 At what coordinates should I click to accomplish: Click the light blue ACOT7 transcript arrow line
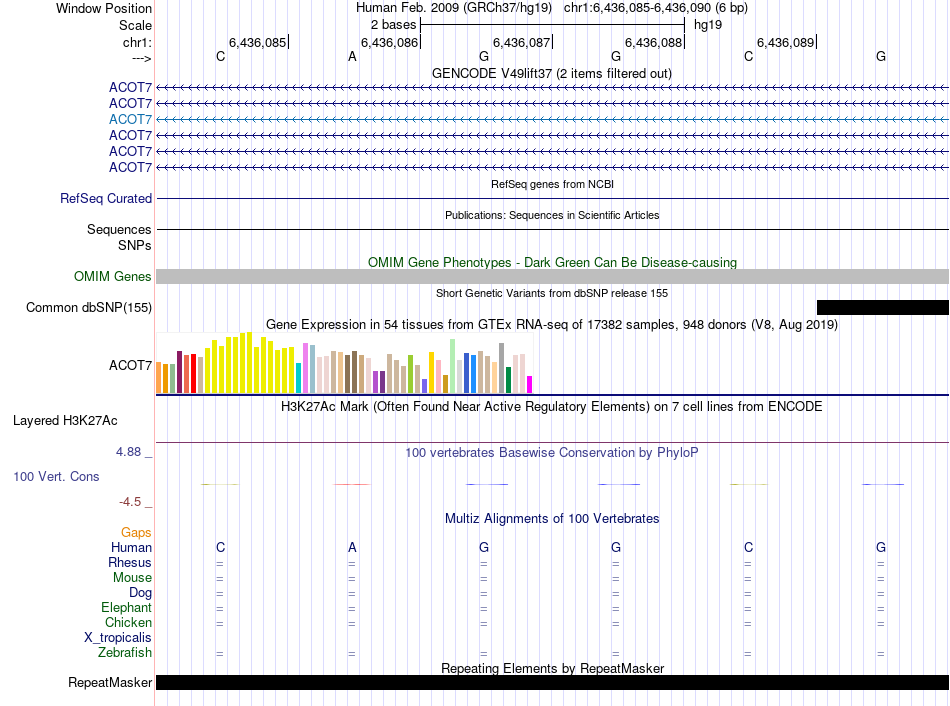(552, 119)
